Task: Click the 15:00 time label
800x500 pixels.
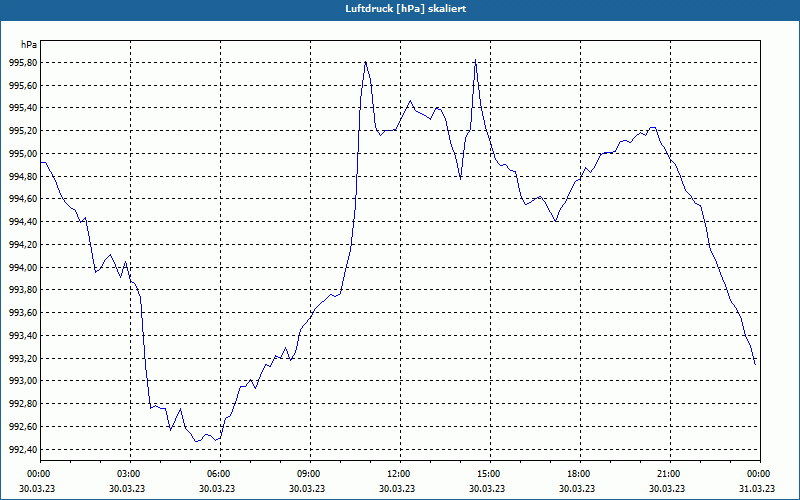Action: (490, 474)
